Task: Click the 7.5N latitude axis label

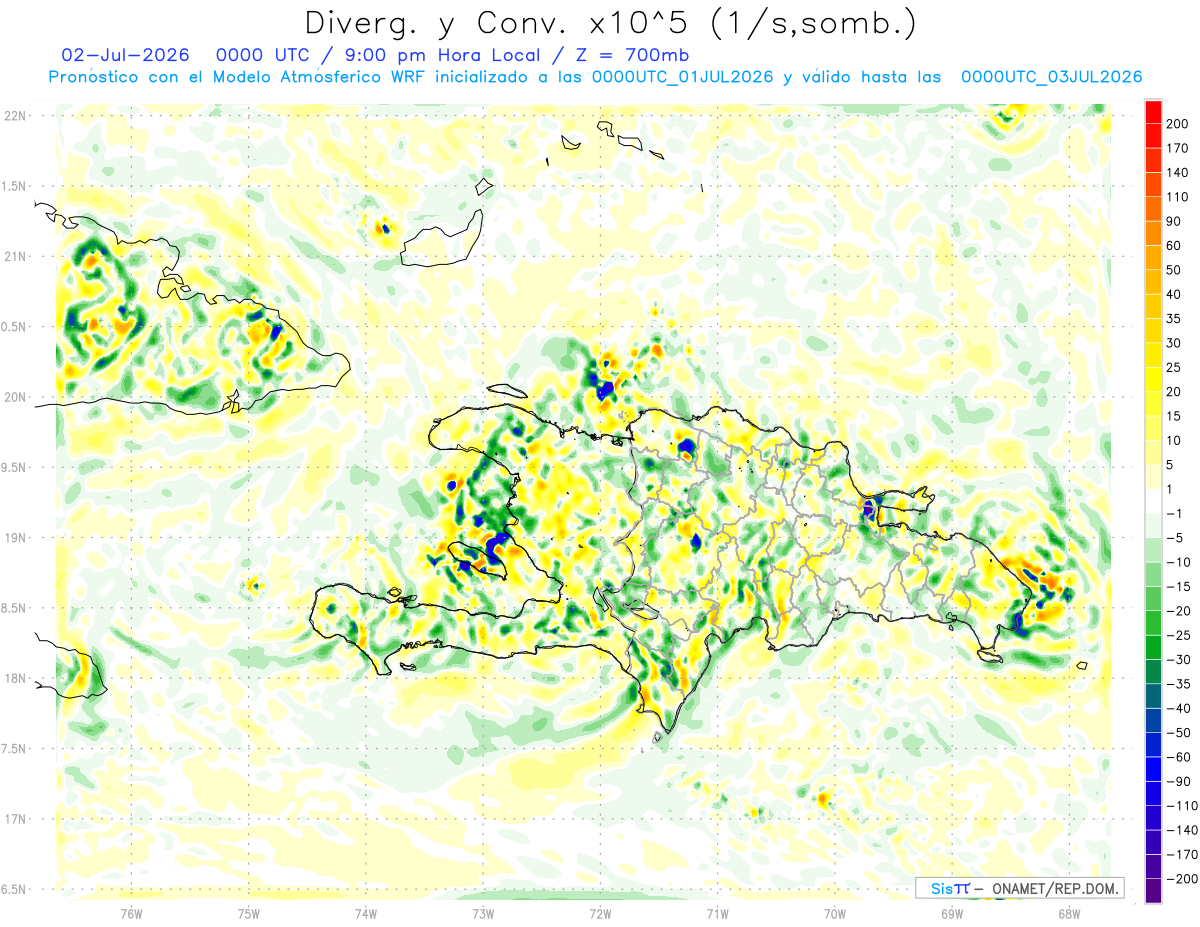Action: pos(14,748)
